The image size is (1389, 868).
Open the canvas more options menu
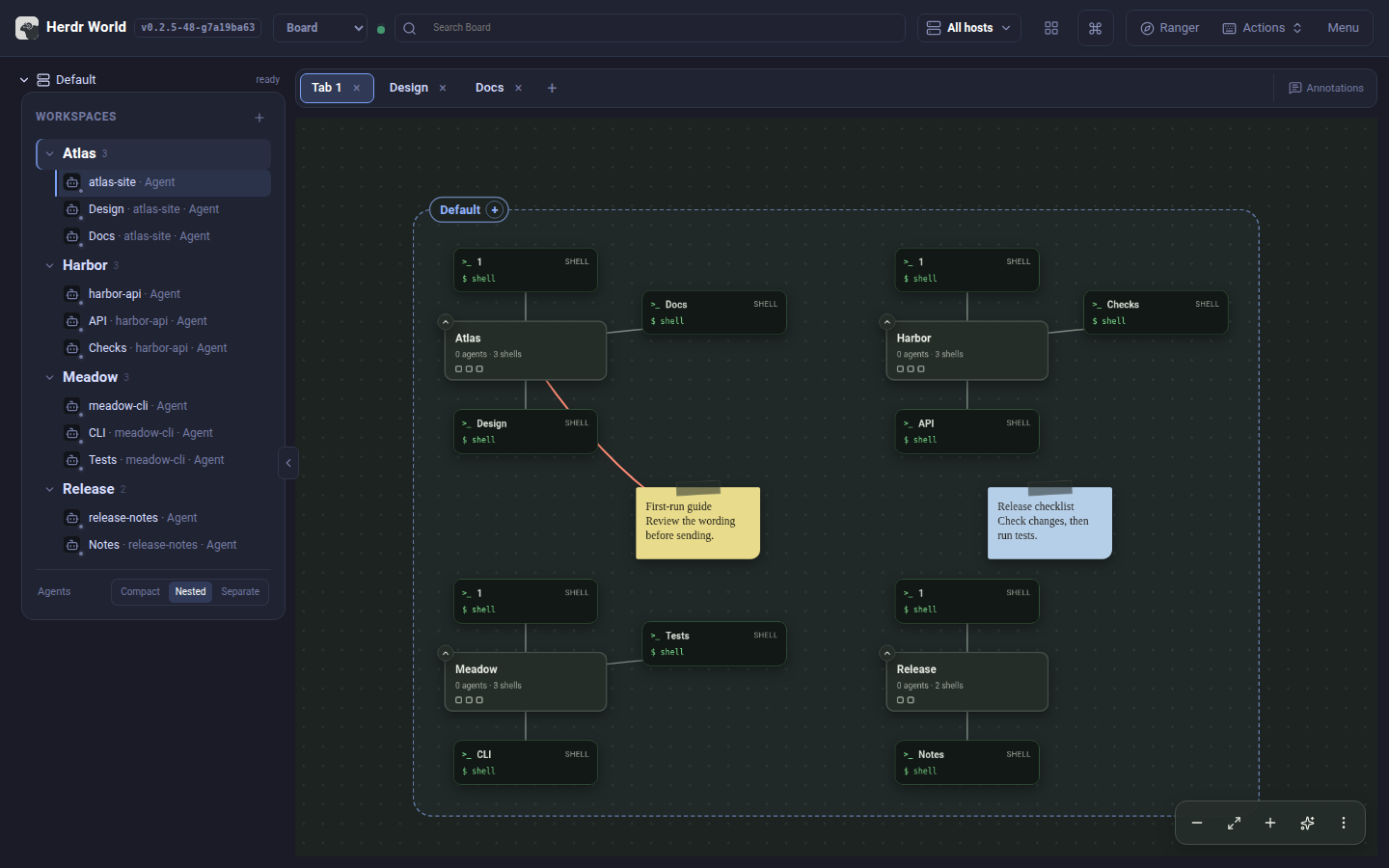[1344, 823]
